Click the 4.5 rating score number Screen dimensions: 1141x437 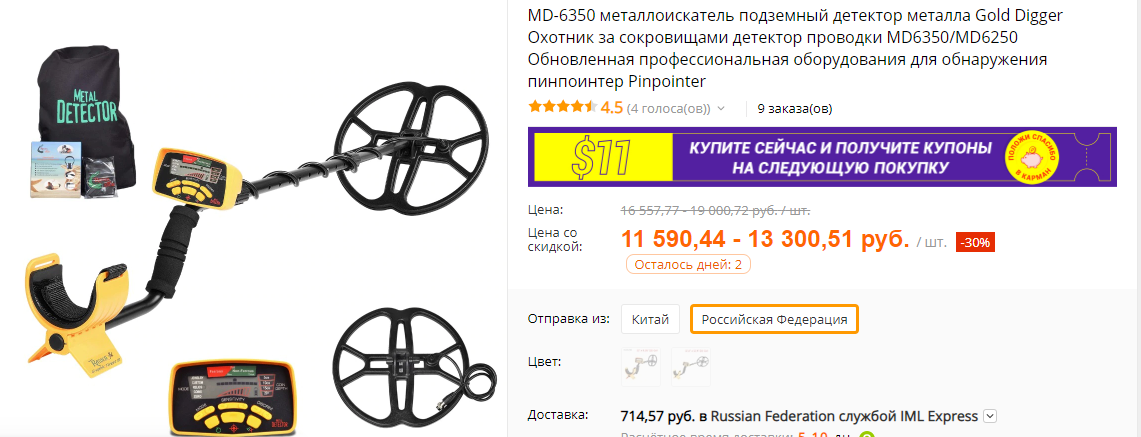tap(612, 108)
